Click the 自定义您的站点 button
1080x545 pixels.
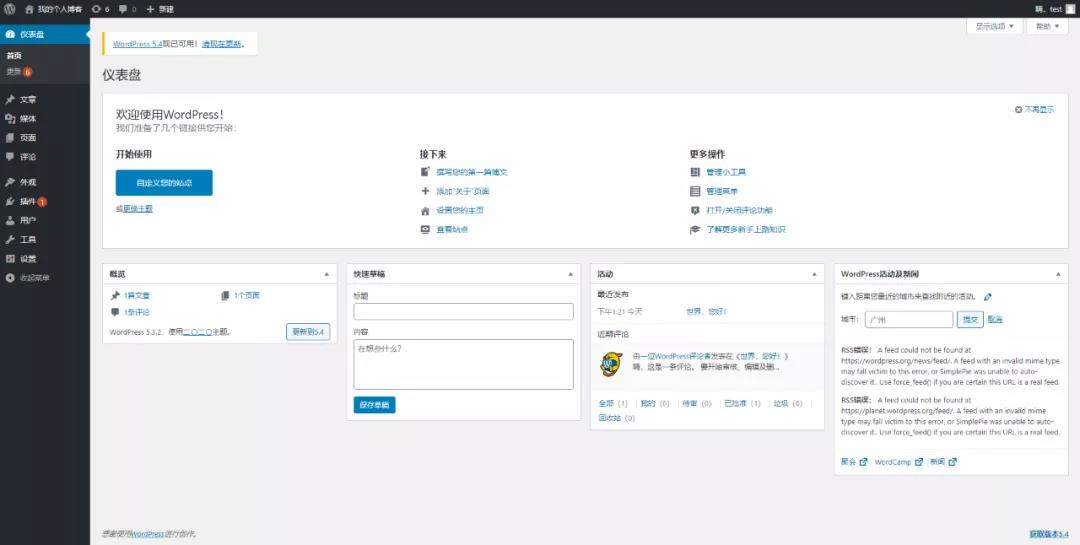point(164,183)
